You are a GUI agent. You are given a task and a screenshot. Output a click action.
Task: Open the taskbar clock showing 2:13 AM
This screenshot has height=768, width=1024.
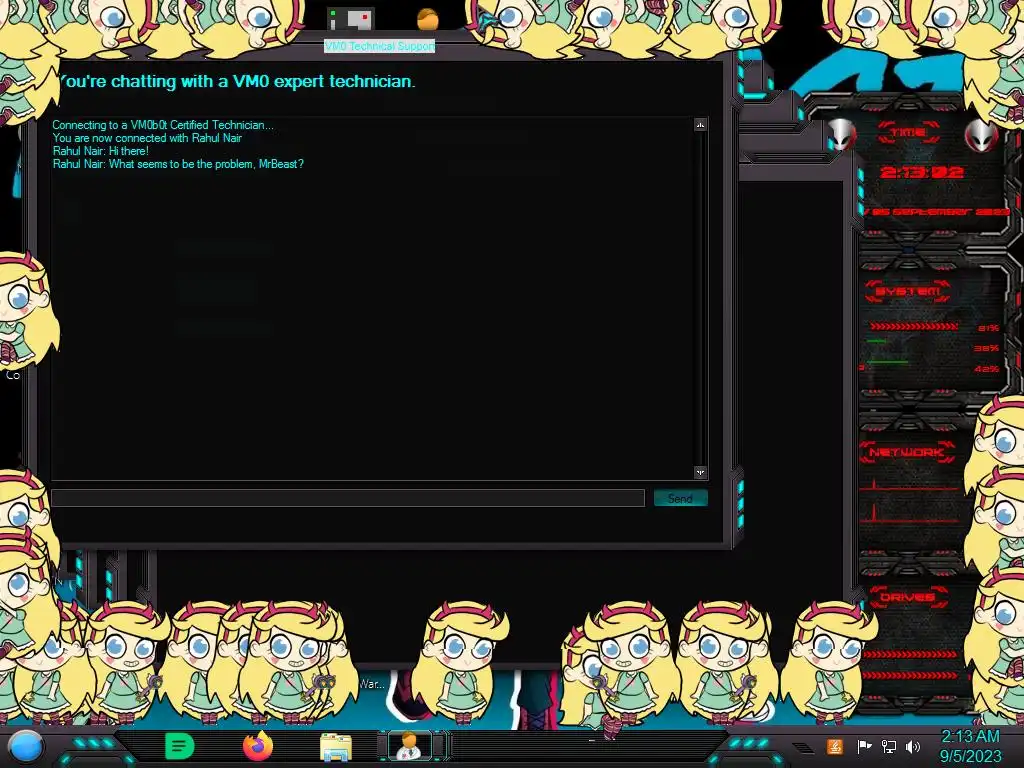tap(970, 746)
